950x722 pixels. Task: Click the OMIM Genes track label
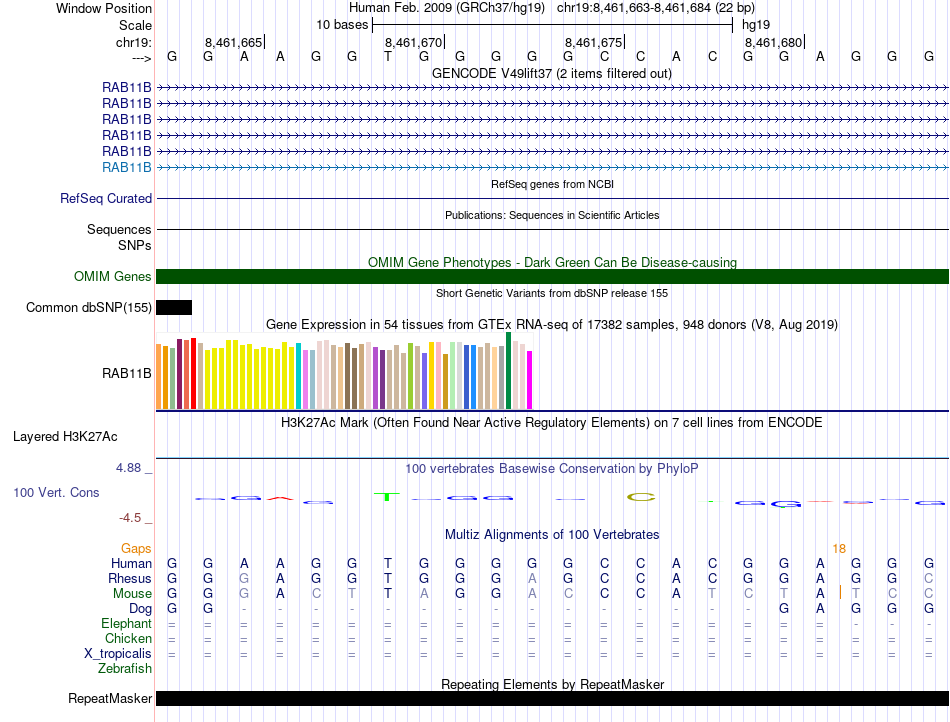(113, 277)
